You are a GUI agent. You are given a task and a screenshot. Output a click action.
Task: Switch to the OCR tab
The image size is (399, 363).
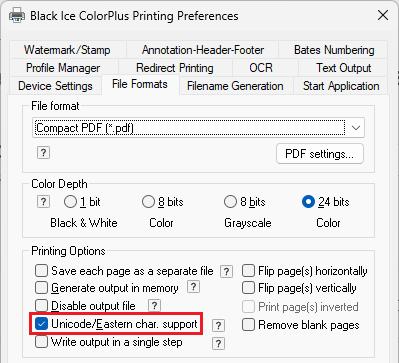(x=261, y=68)
